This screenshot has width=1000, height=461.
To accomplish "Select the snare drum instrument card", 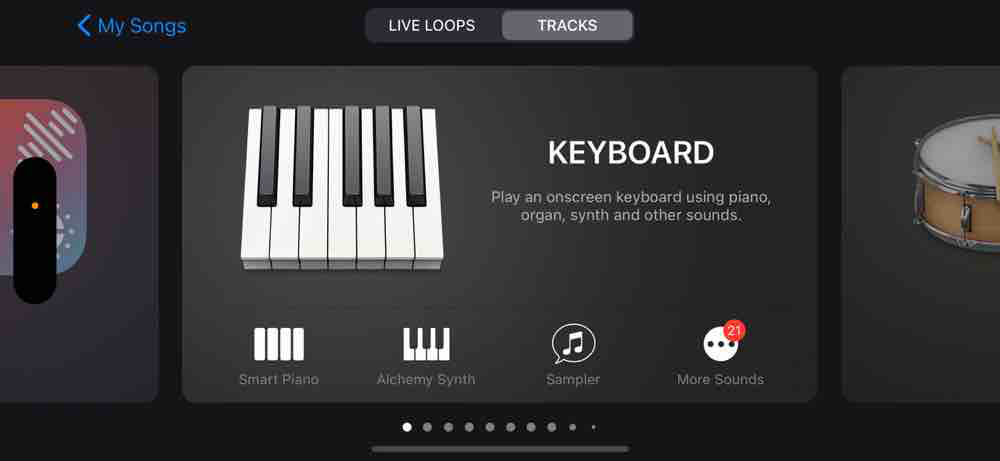I will pos(921,234).
